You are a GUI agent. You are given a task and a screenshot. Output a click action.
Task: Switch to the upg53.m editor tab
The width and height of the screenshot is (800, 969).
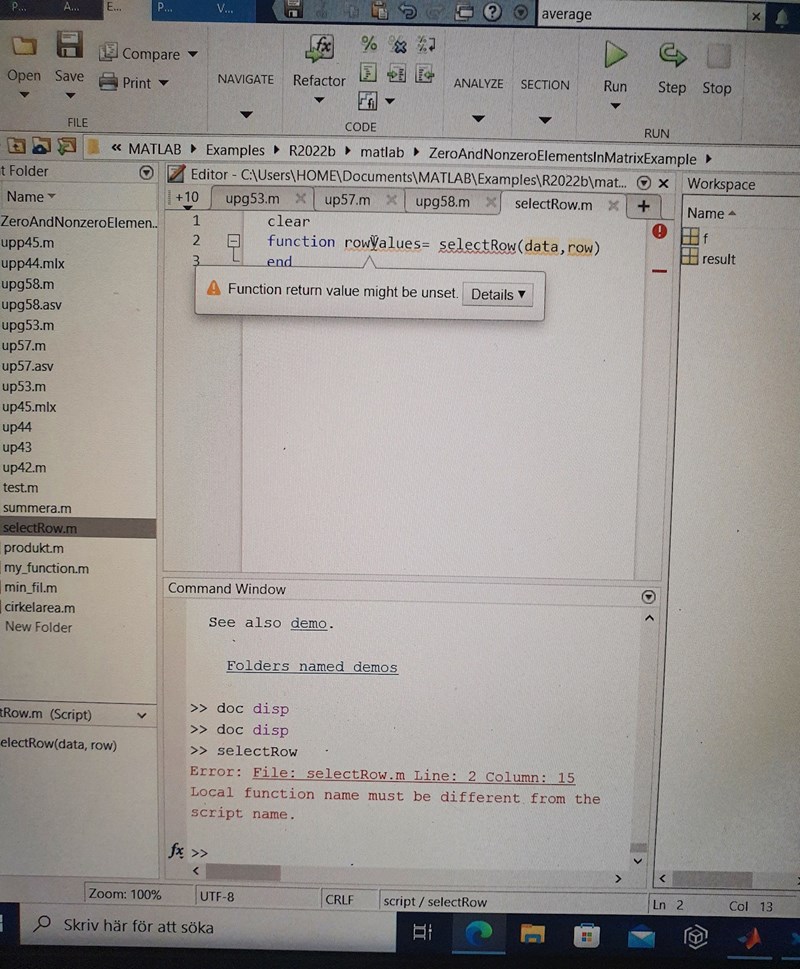tap(252, 199)
